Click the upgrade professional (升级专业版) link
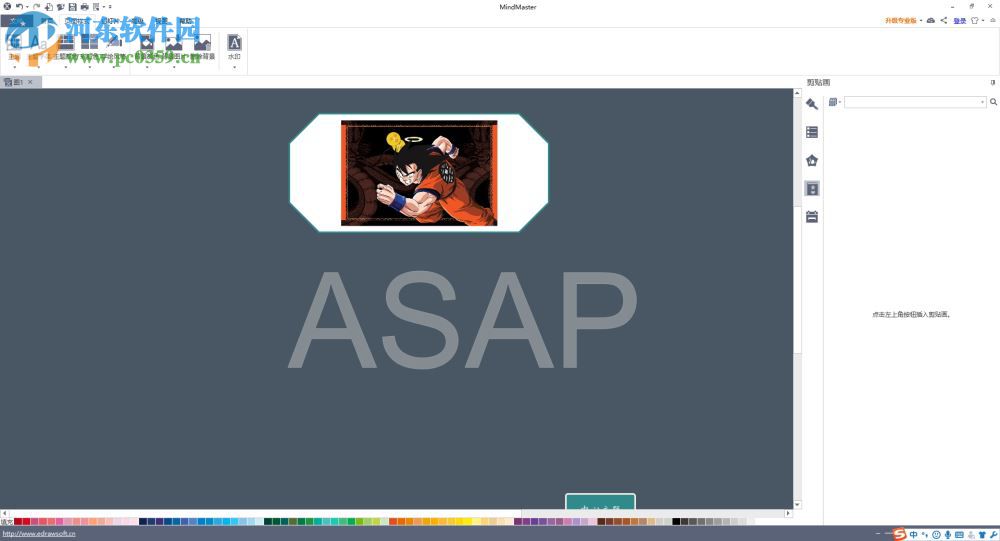The width and height of the screenshot is (1000, 541). point(901,20)
